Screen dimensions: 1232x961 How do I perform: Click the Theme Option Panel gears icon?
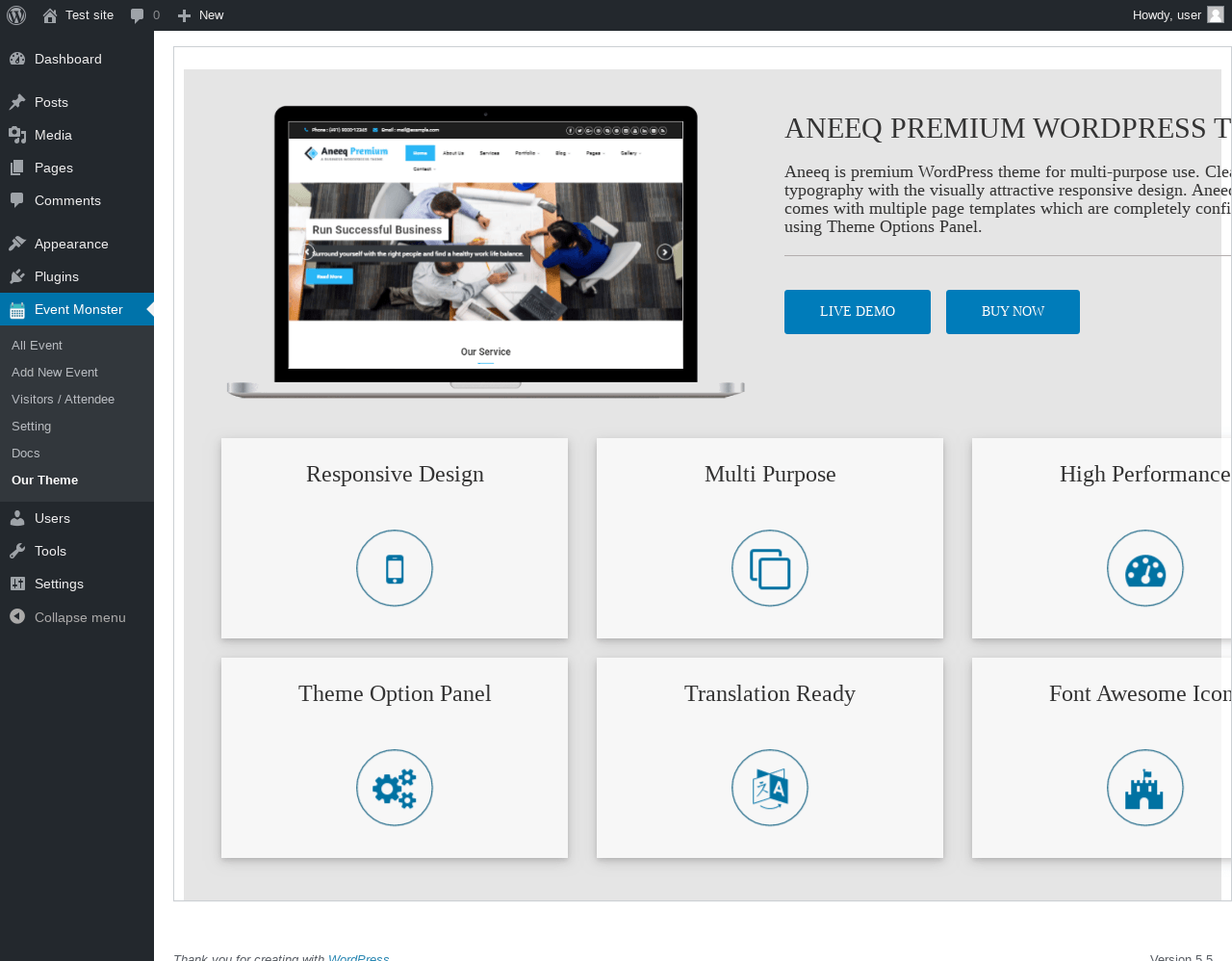[x=395, y=788]
